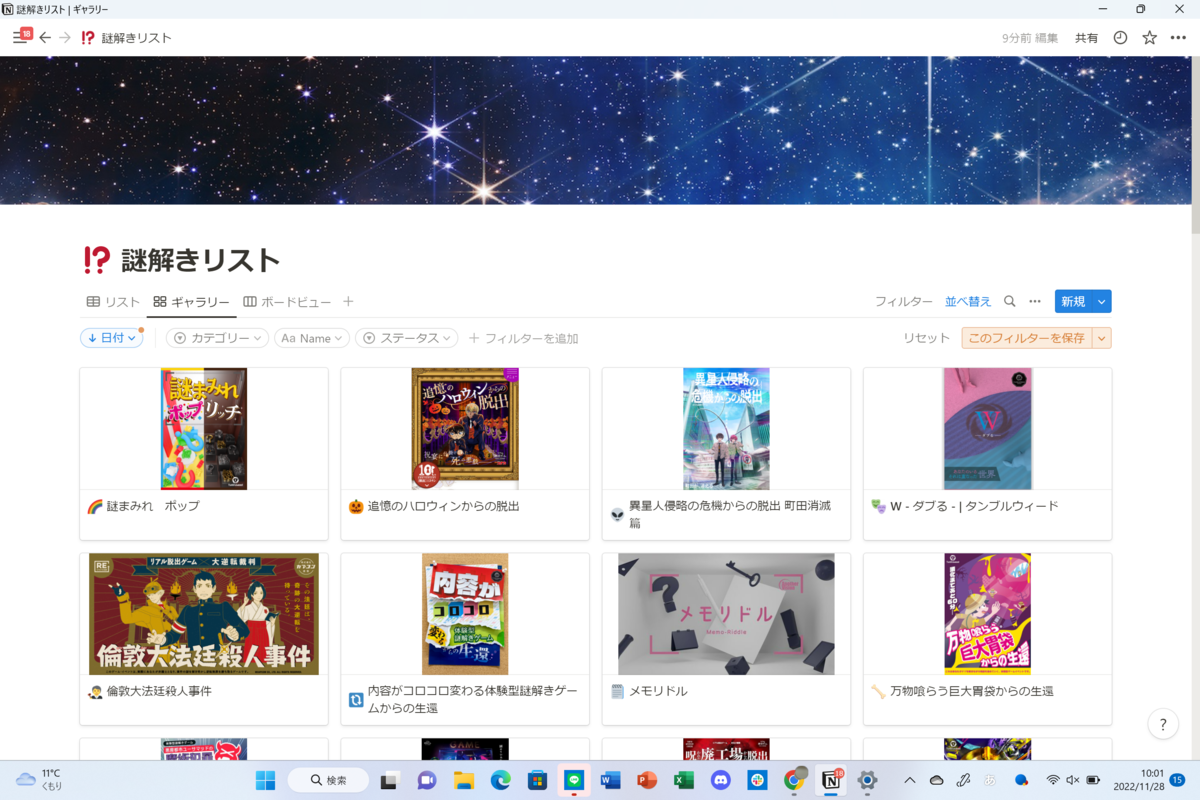The width and height of the screenshot is (1200, 800).
Task: Switch to the ボードビュー tab
Action: click(287, 301)
